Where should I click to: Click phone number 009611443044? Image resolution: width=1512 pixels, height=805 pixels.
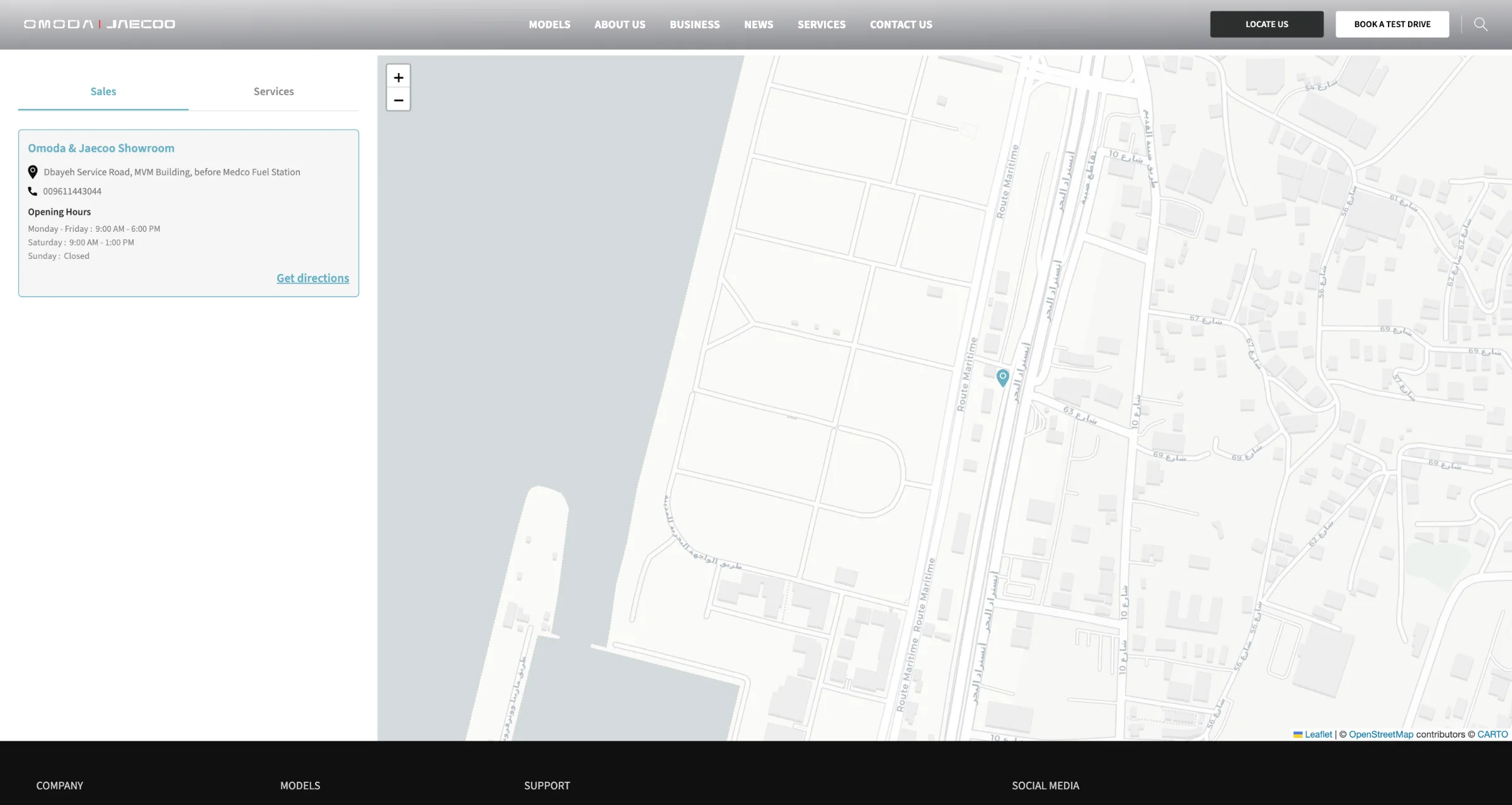(x=72, y=191)
